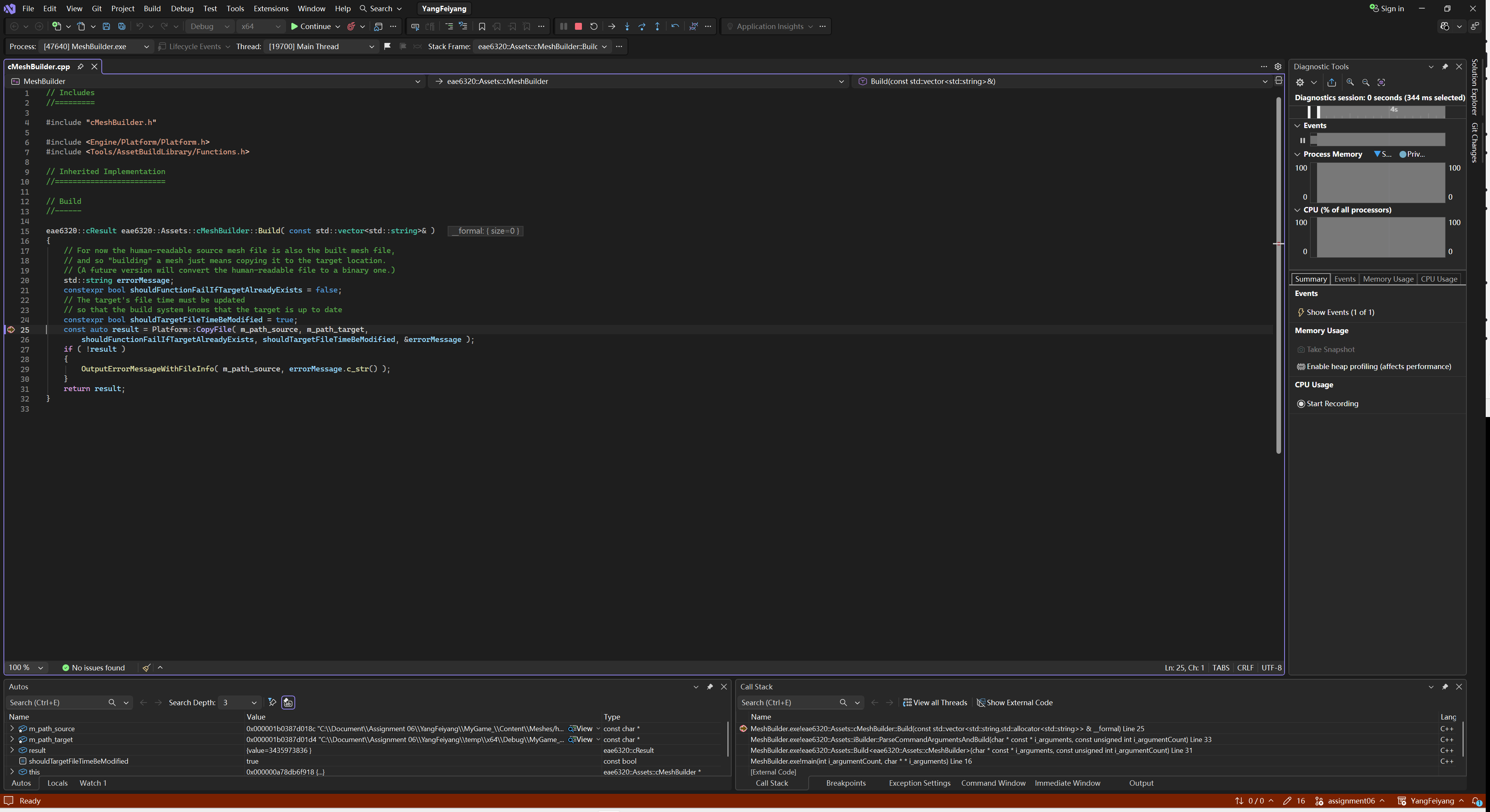The width and height of the screenshot is (1490, 812).
Task: Click Show Next Statement arrow icon
Action: (x=611, y=26)
